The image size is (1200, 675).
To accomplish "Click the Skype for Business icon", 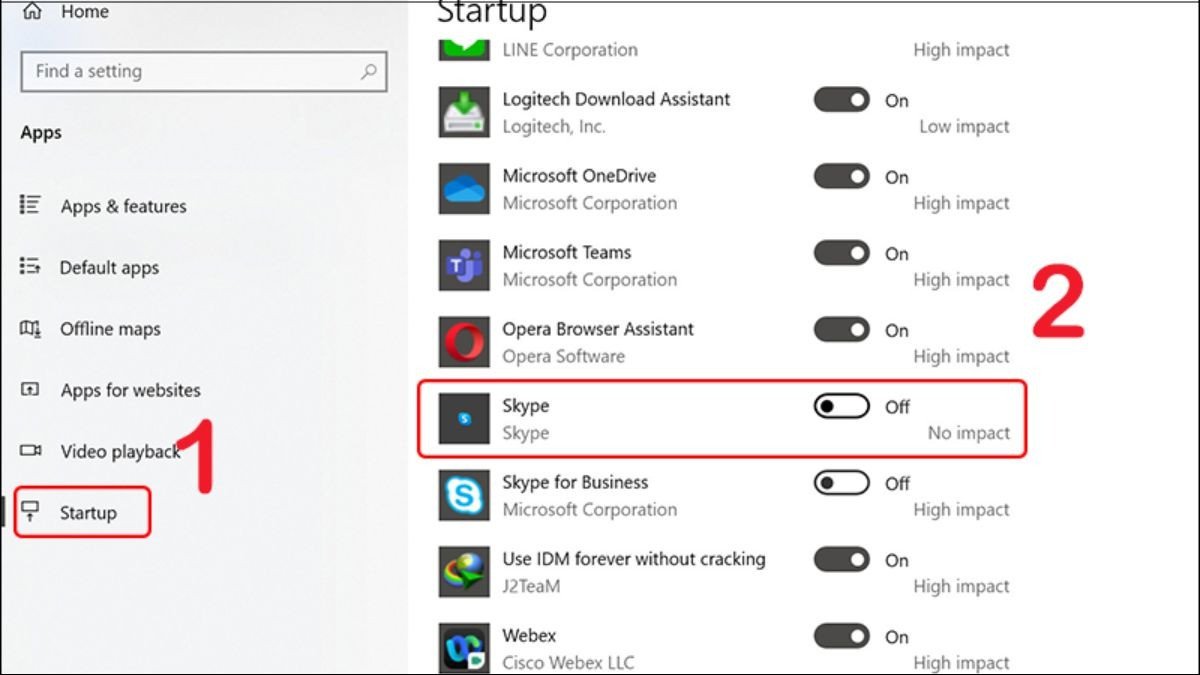I will [x=463, y=495].
